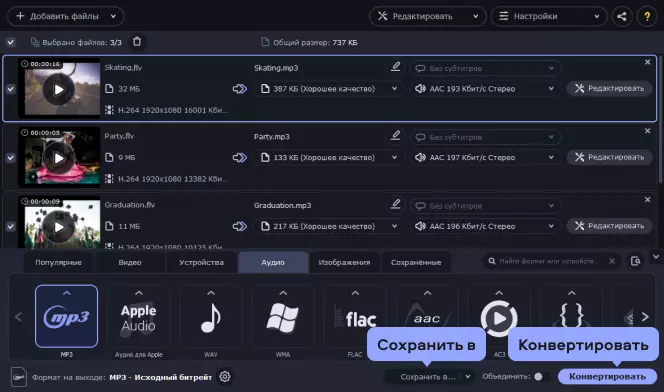Click the share icon in top bar

pyautogui.click(x=622, y=17)
